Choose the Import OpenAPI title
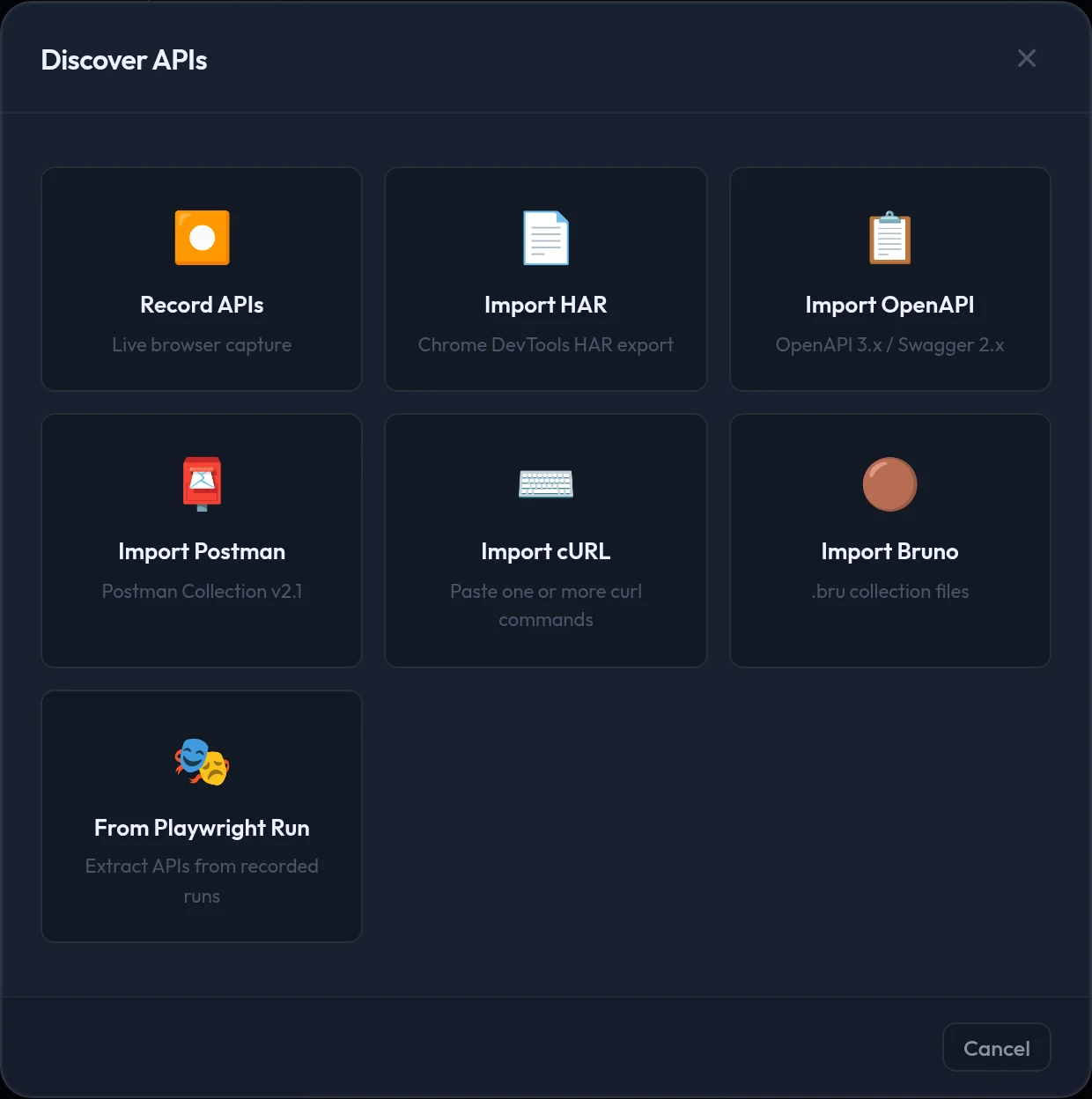Viewport: 1092px width, 1099px height. [889, 305]
